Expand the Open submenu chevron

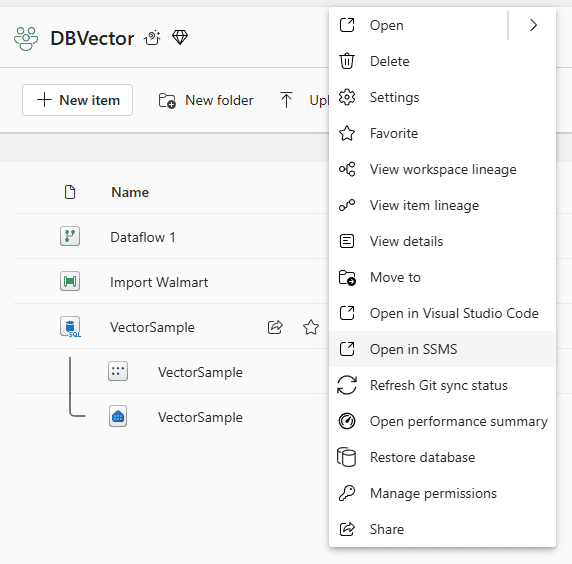tap(533, 25)
